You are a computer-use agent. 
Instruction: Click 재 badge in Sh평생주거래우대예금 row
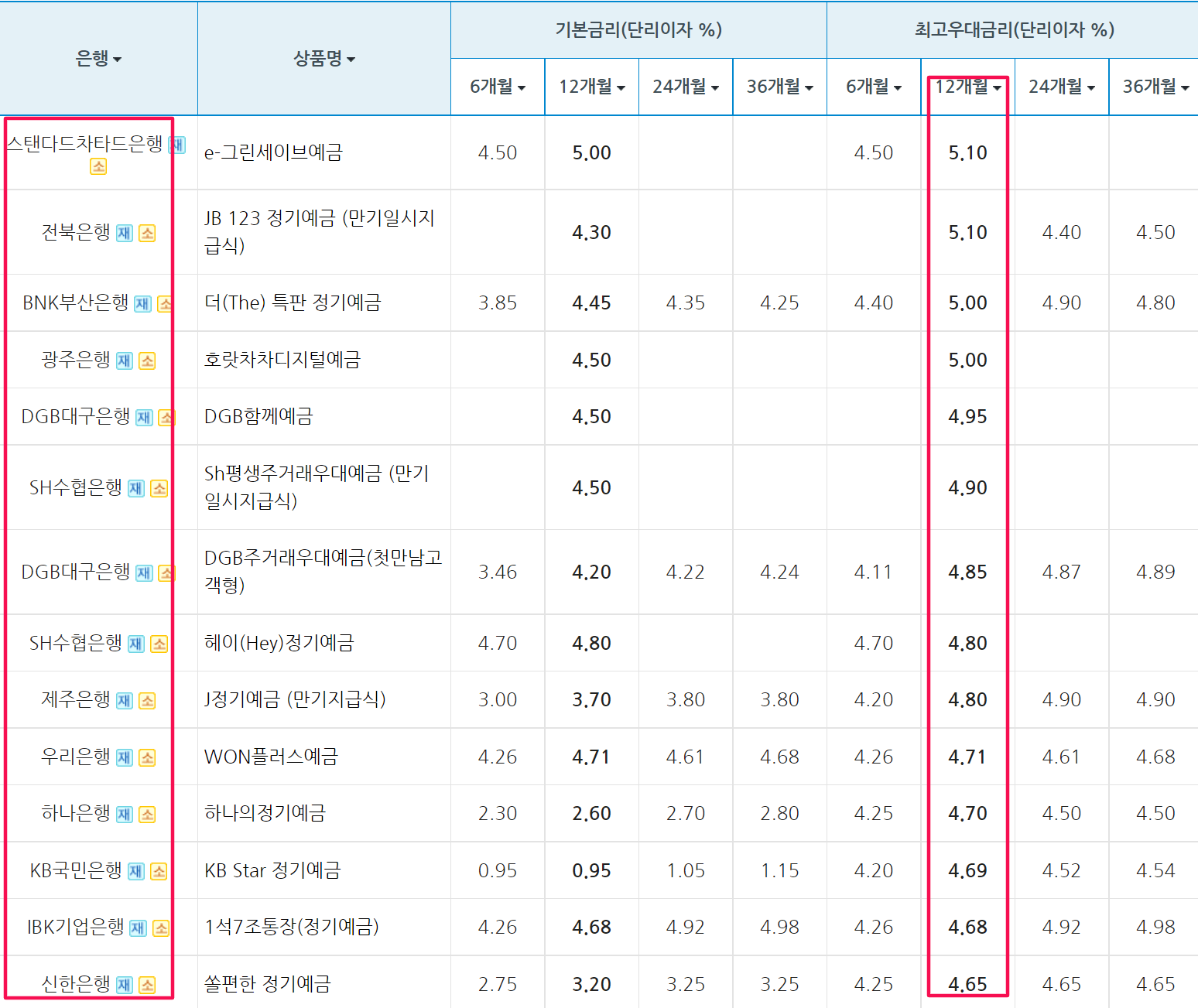(136, 488)
